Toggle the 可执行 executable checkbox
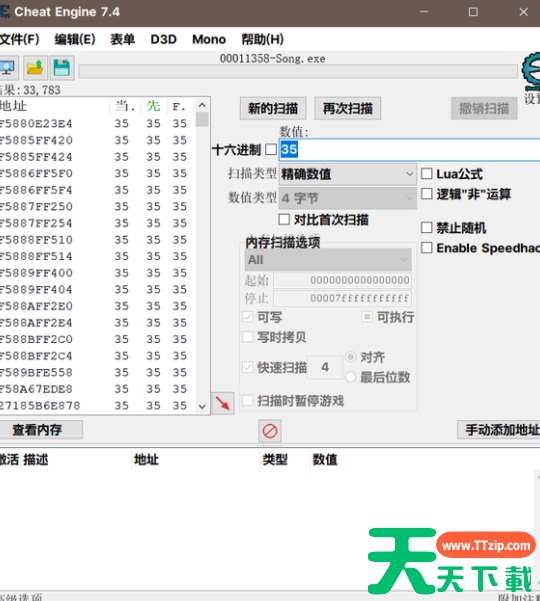Screen dimensions: 540x601 [367, 317]
